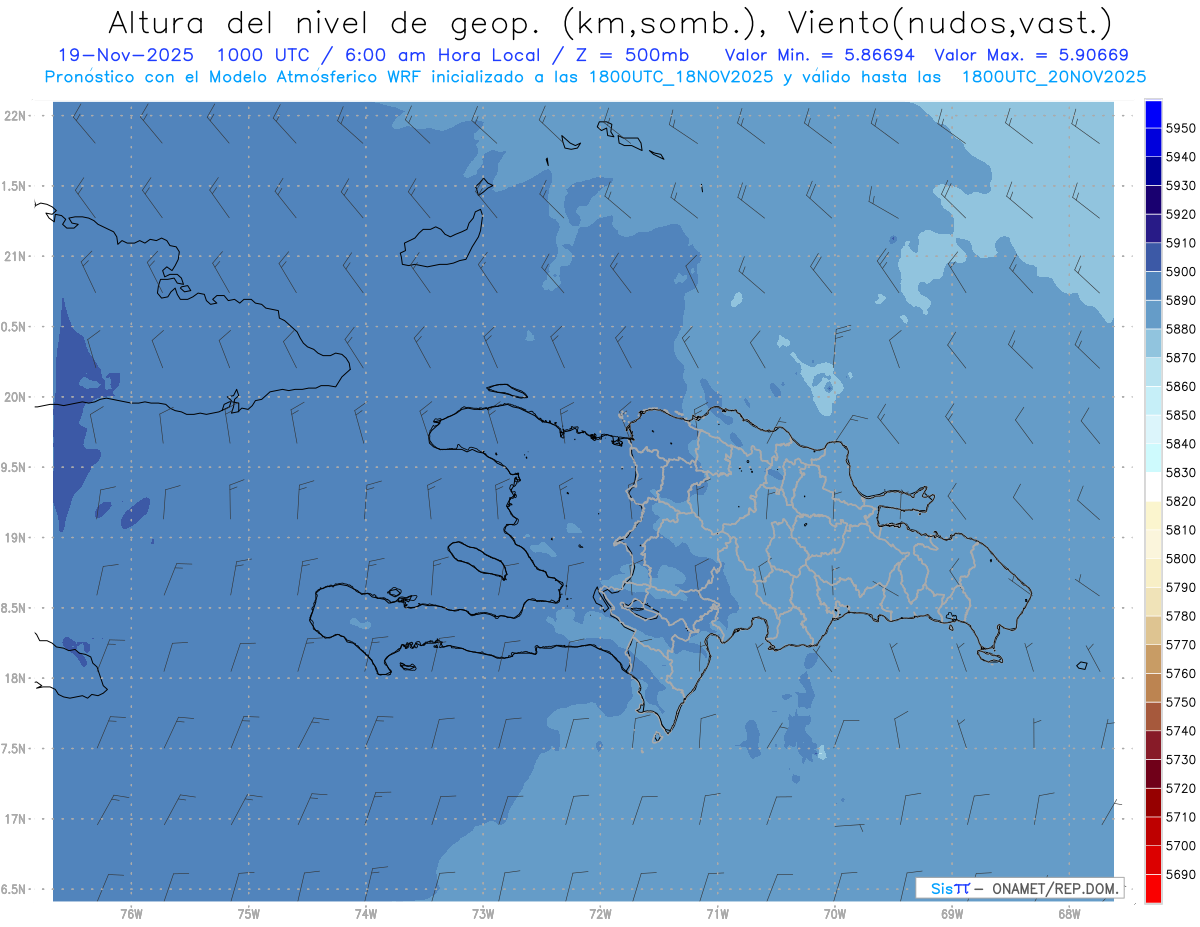Image resolution: width=1200 pixels, height=927 pixels.
Task: Click the 18N latitude label
Action: [17, 678]
